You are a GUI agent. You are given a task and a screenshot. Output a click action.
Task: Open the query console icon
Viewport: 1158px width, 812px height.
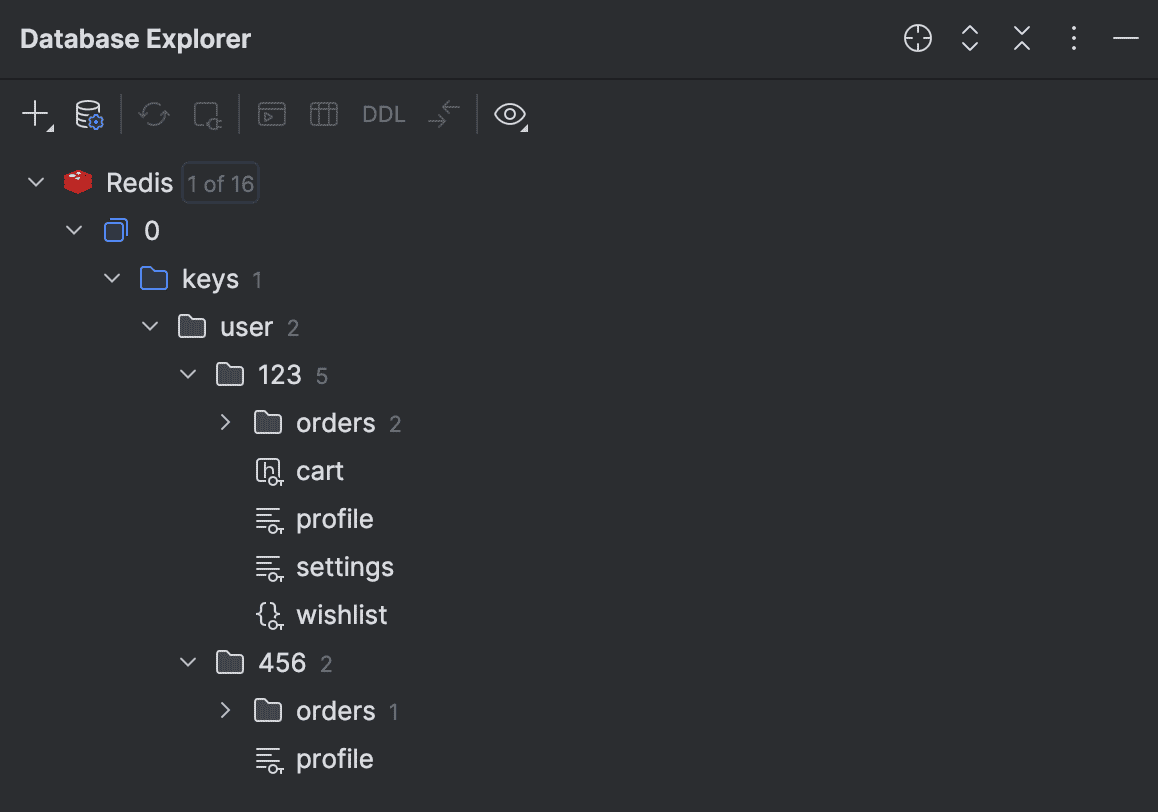pyautogui.click(x=271, y=114)
